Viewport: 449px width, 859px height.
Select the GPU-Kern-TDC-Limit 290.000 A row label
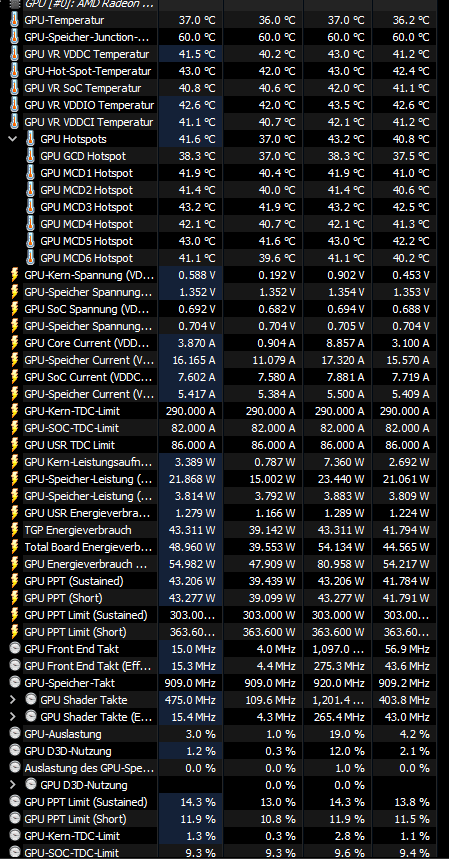click(x=72, y=411)
